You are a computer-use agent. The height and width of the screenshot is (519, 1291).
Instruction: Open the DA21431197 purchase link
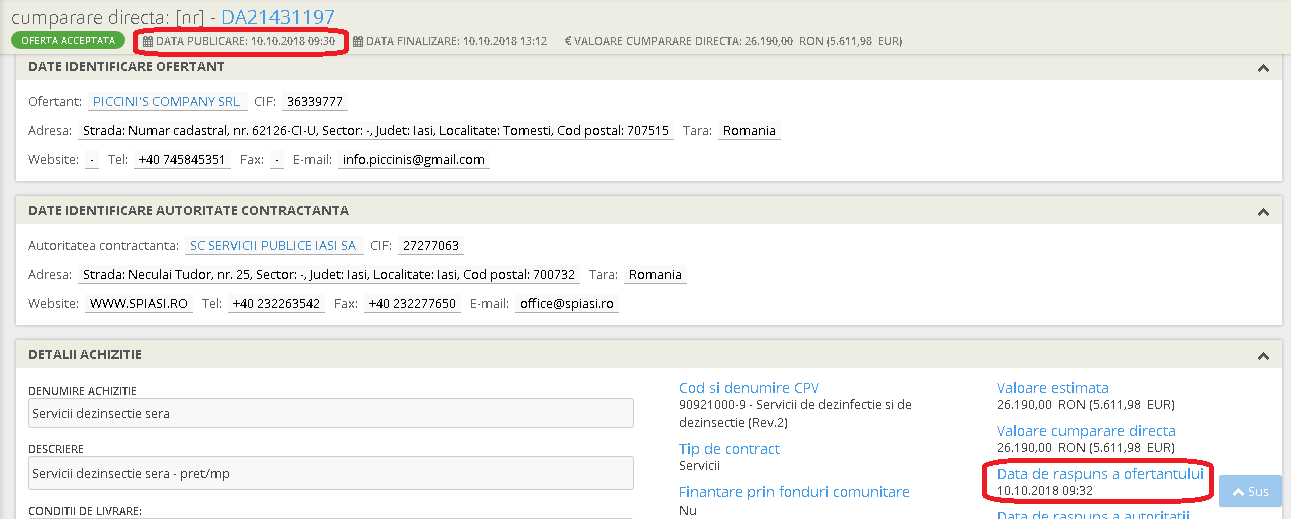point(278,16)
